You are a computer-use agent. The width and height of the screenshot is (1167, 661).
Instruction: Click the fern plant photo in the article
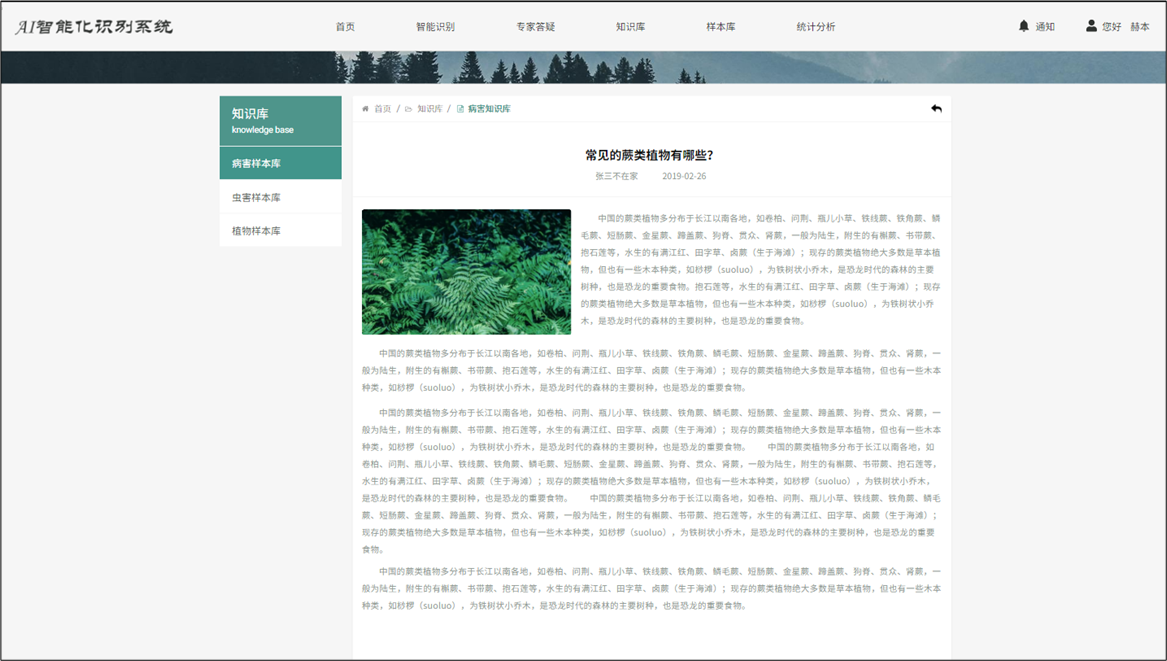(466, 271)
